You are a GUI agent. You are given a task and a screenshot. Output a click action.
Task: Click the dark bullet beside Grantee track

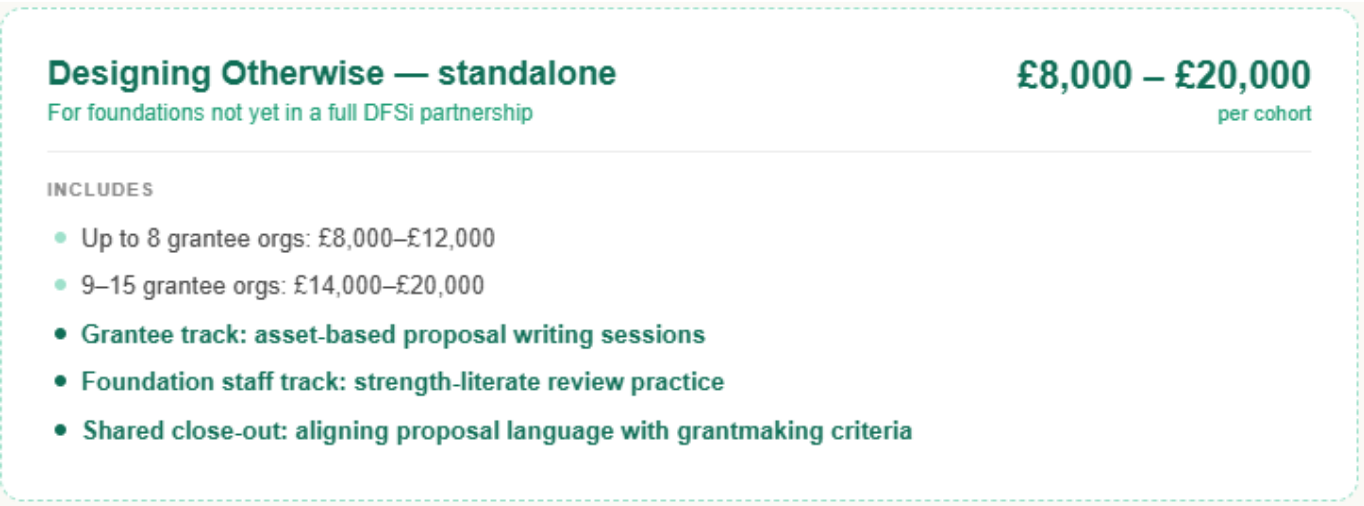point(61,334)
